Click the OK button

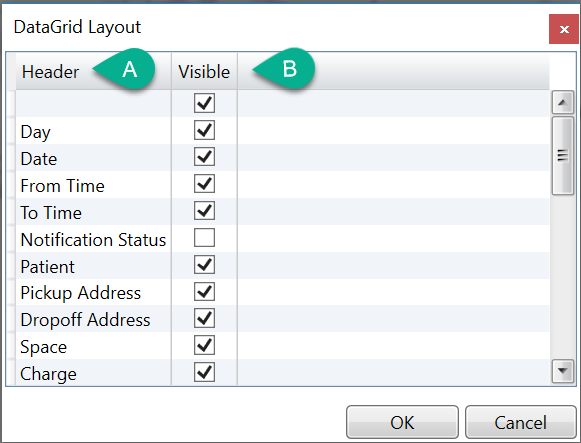[402, 422]
